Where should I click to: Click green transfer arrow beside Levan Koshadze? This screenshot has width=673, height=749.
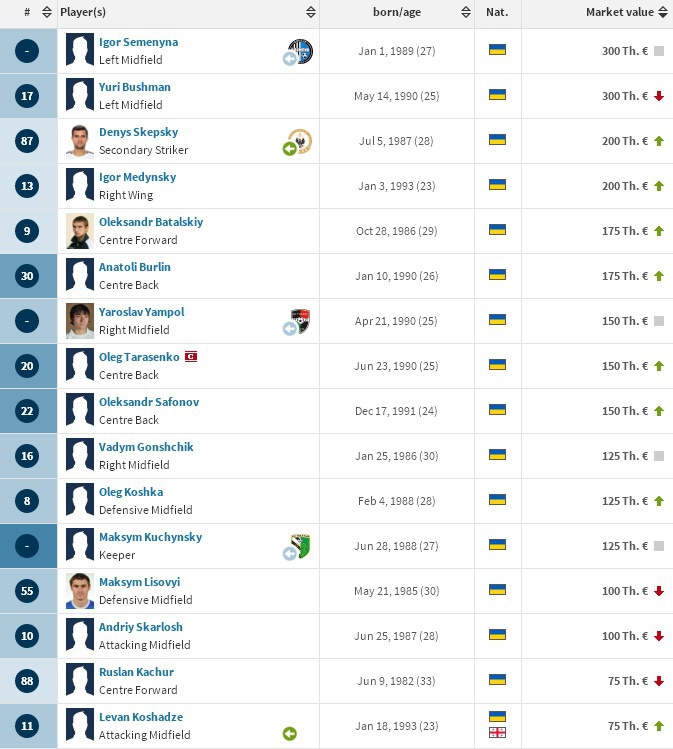(x=290, y=734)
